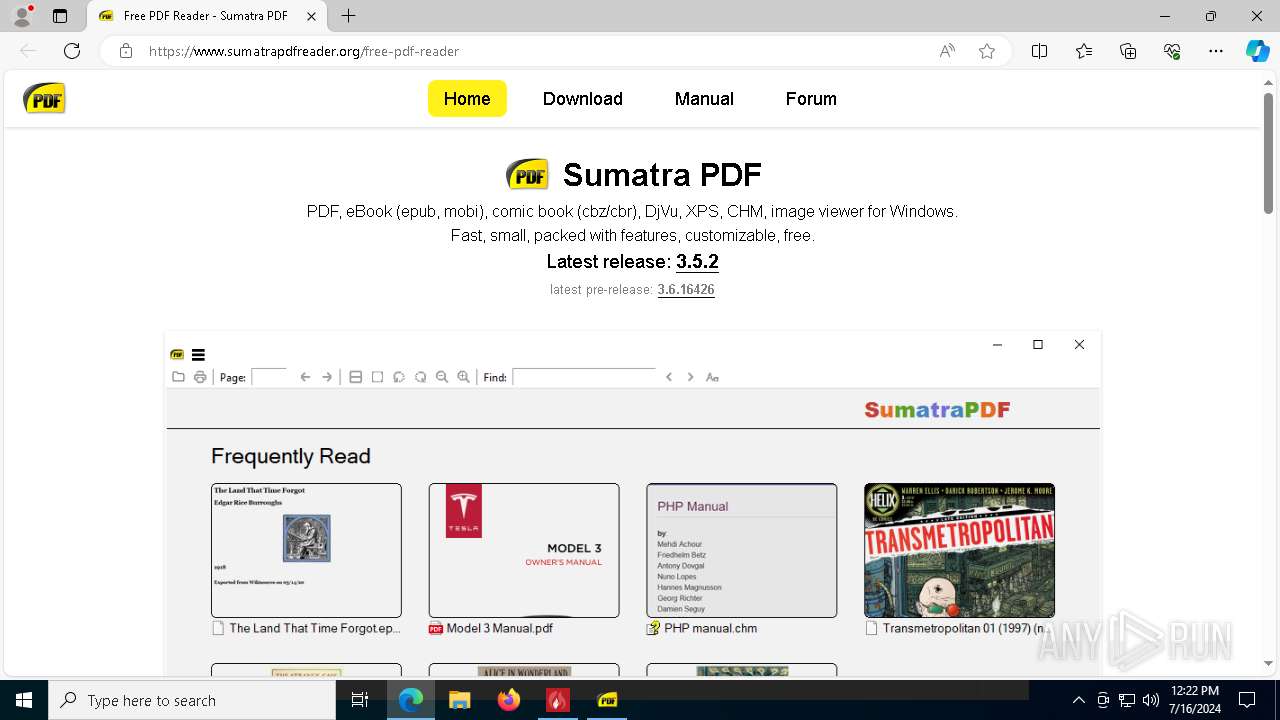Image resolution: width=1280 pixels, height=720 pixels.
Task: Open the Forum page
Action: [811, 99]
